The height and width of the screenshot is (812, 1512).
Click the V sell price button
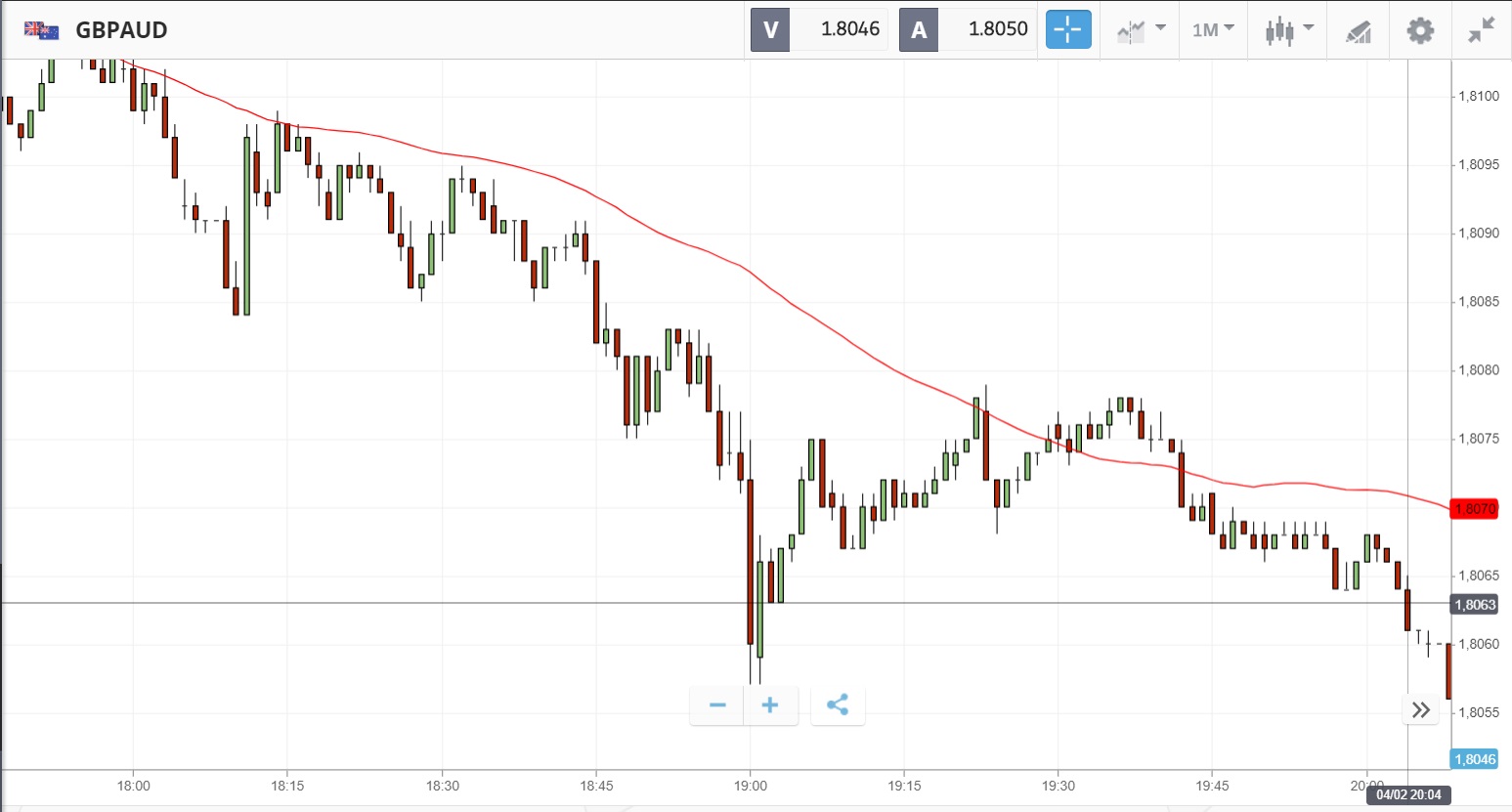(819, 29)
